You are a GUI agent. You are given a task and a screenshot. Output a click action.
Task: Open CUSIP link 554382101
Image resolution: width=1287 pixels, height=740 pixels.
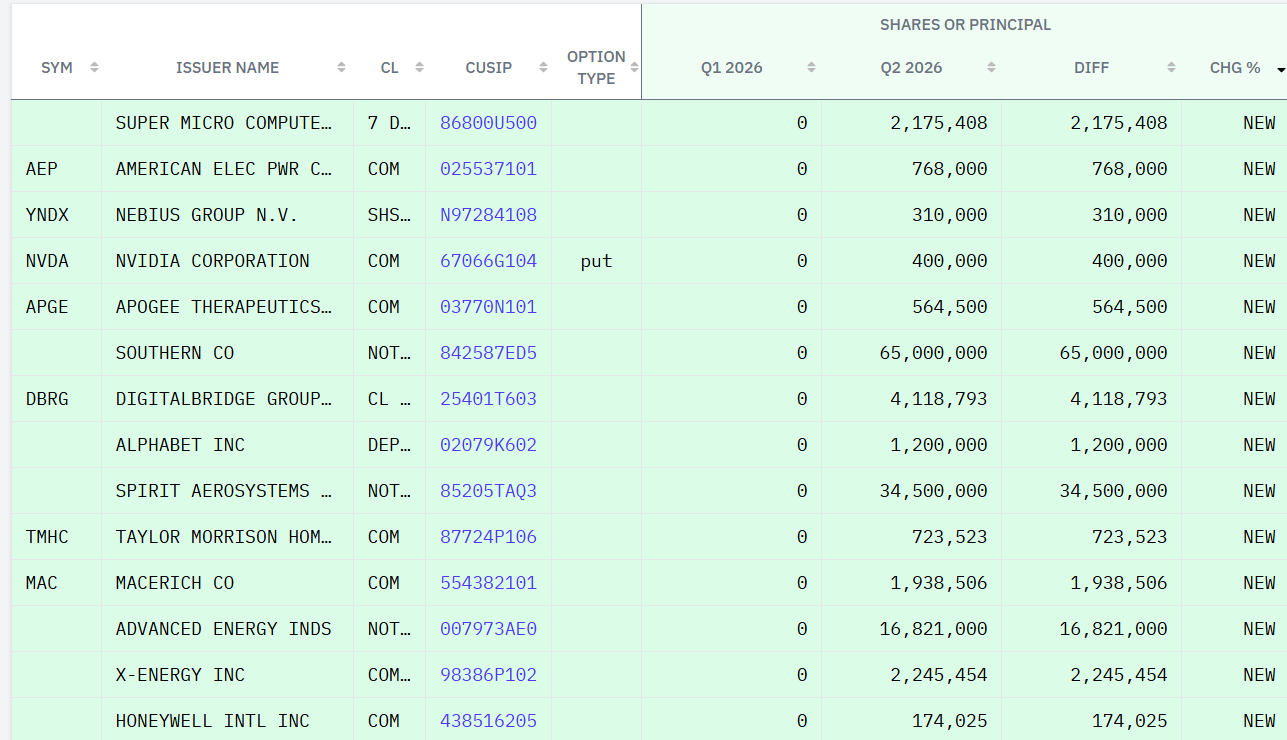[488, 583]
